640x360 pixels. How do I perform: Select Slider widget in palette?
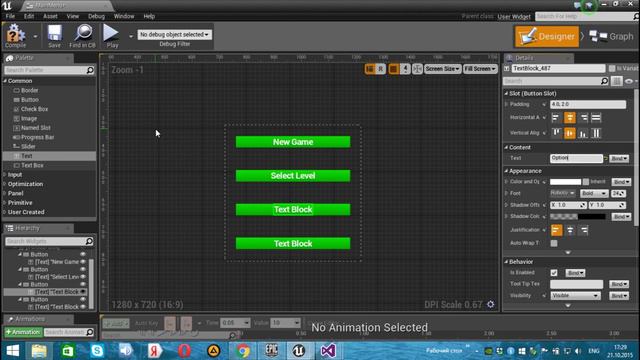(28, 147)
